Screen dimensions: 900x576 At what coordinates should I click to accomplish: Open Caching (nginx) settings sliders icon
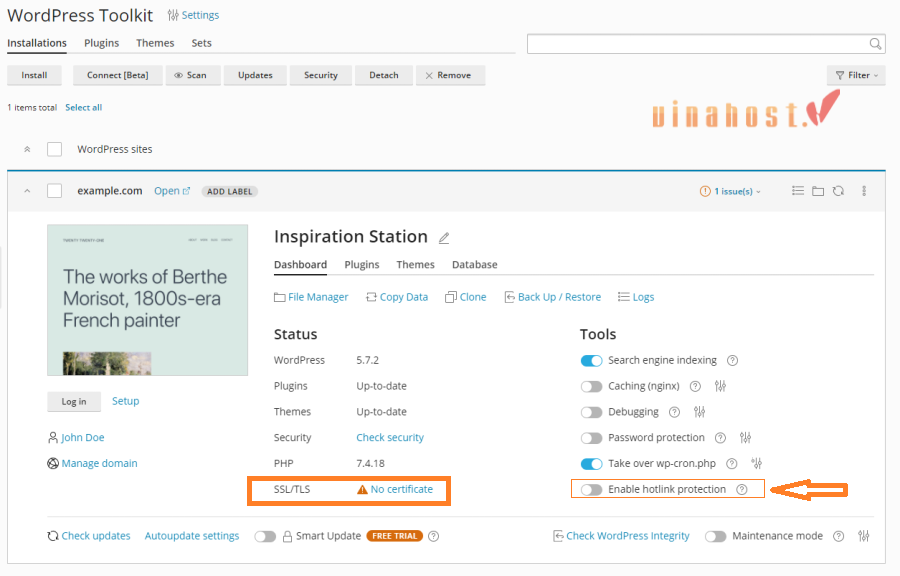(x=720, y=386)
